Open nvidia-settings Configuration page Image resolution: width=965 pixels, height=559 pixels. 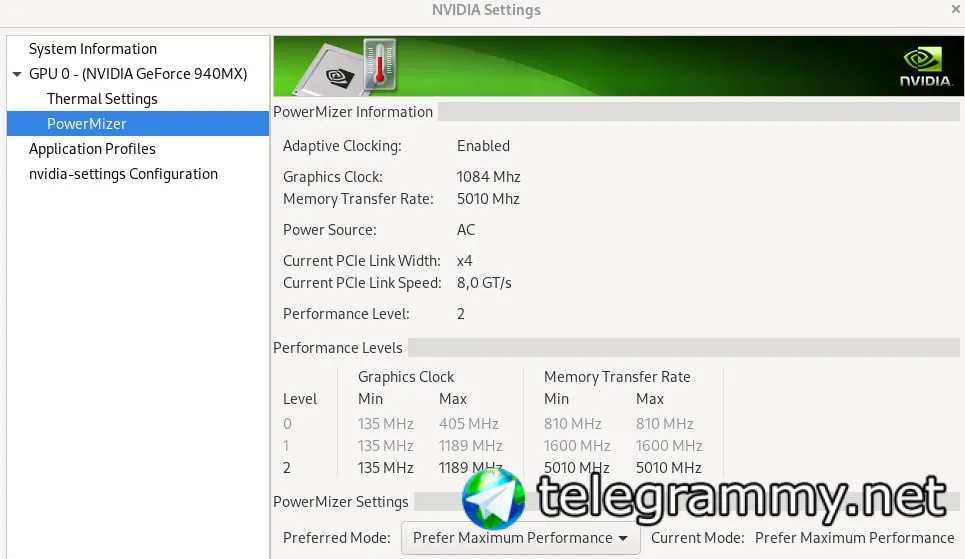pos(123,174)
